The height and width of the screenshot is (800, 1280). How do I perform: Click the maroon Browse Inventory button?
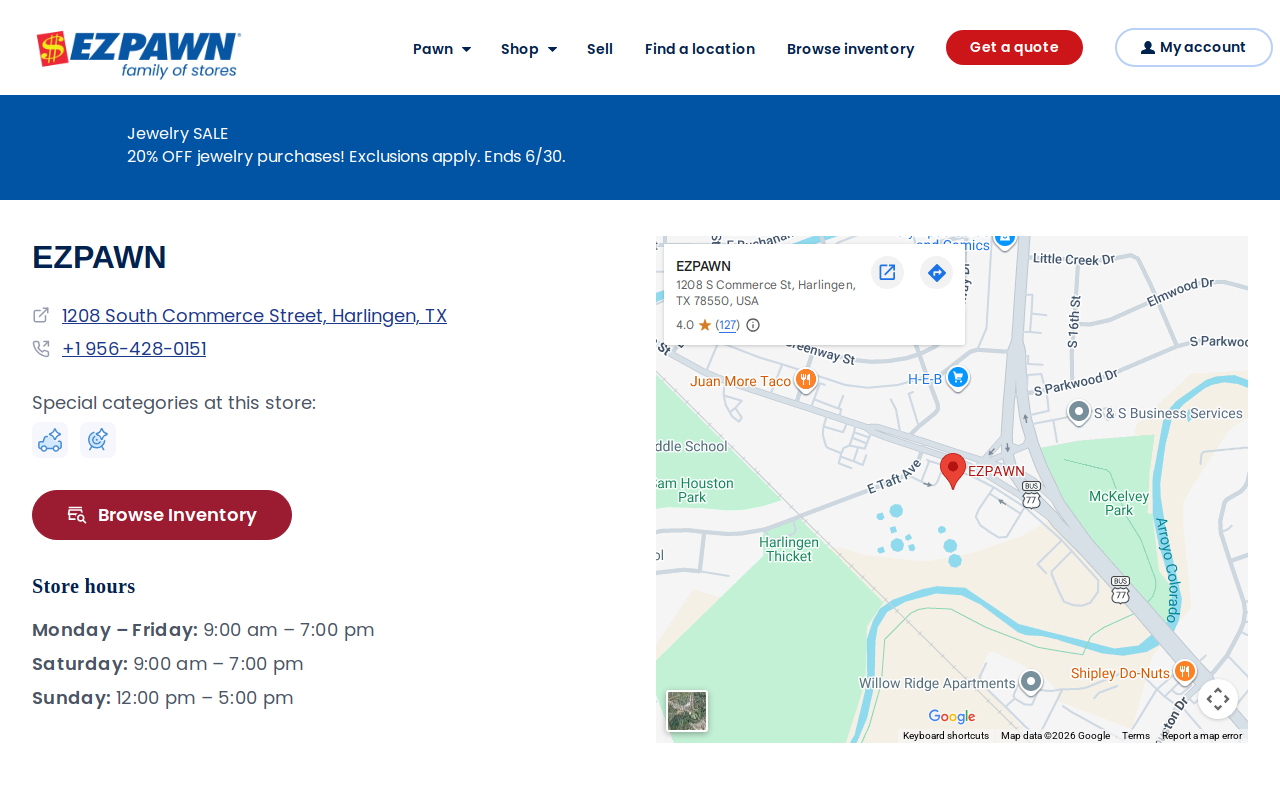click(162, 515)
